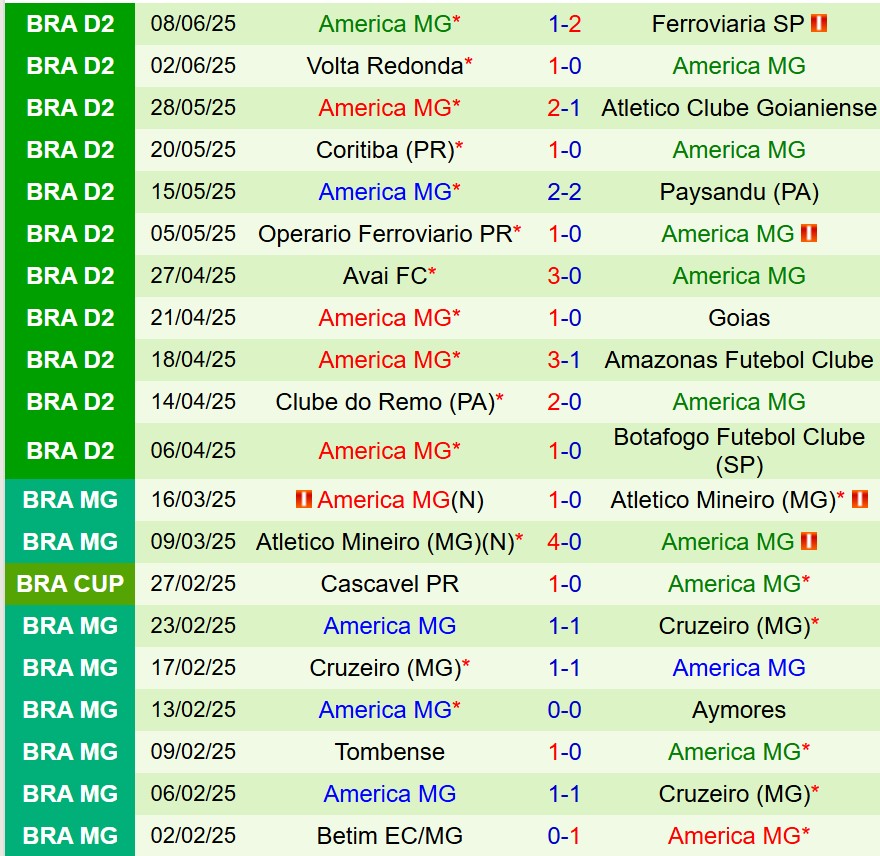Click the 0-0 score against Aymores

click(564, 710)
